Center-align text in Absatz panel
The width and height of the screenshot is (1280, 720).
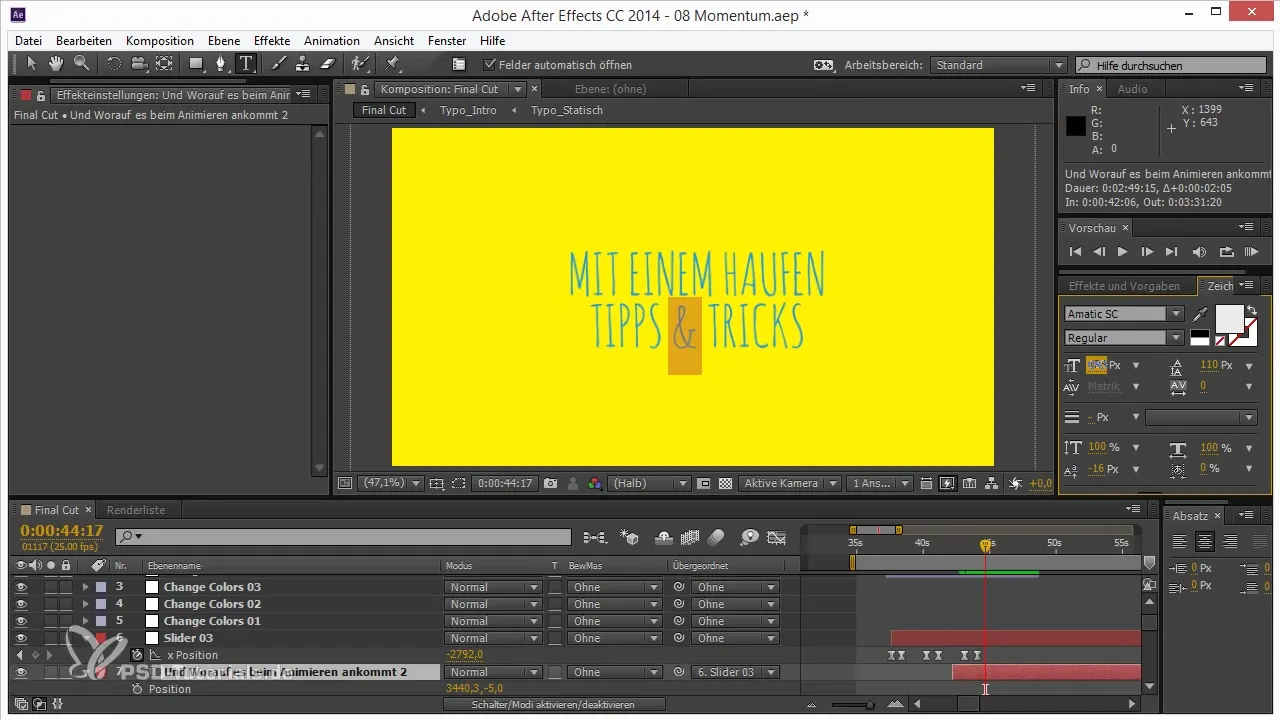pyautogui.click(x=1205, y=541)
